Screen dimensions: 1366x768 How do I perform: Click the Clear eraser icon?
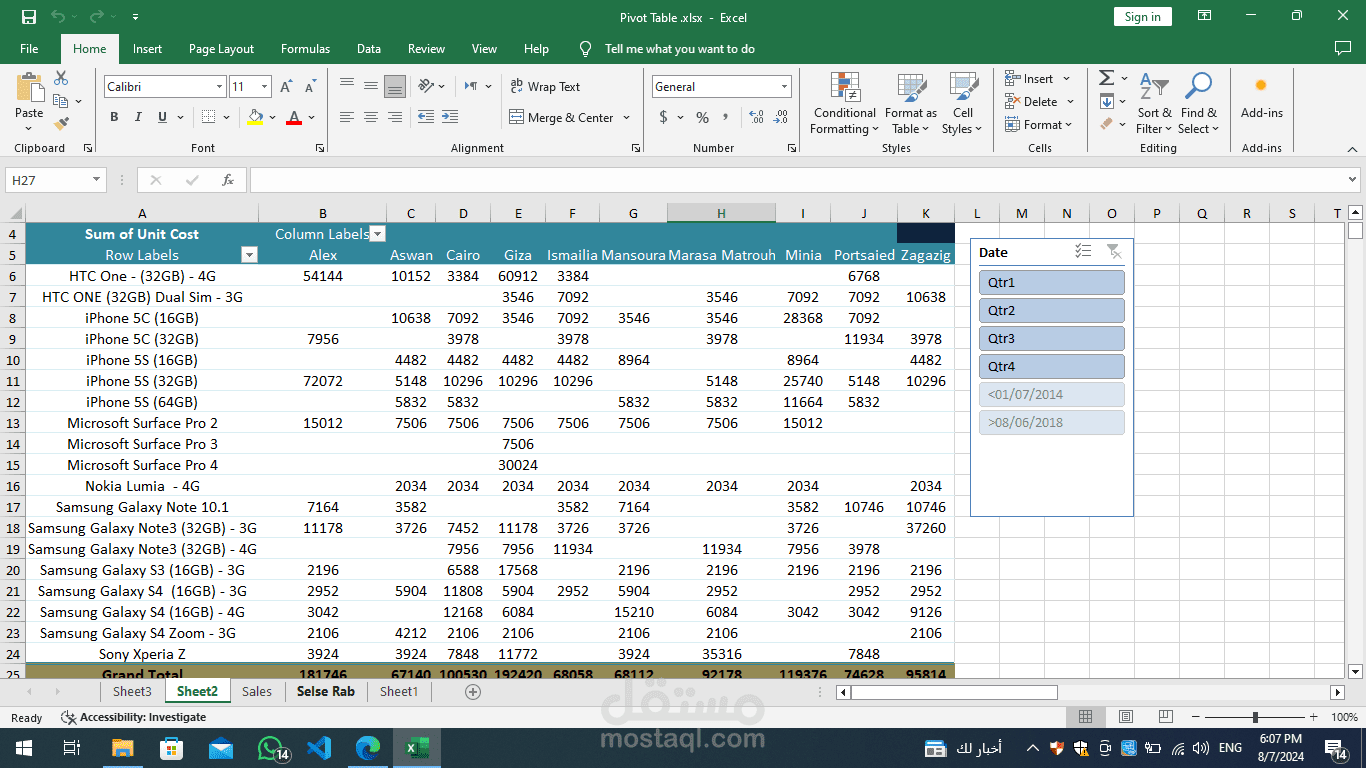1106,124
